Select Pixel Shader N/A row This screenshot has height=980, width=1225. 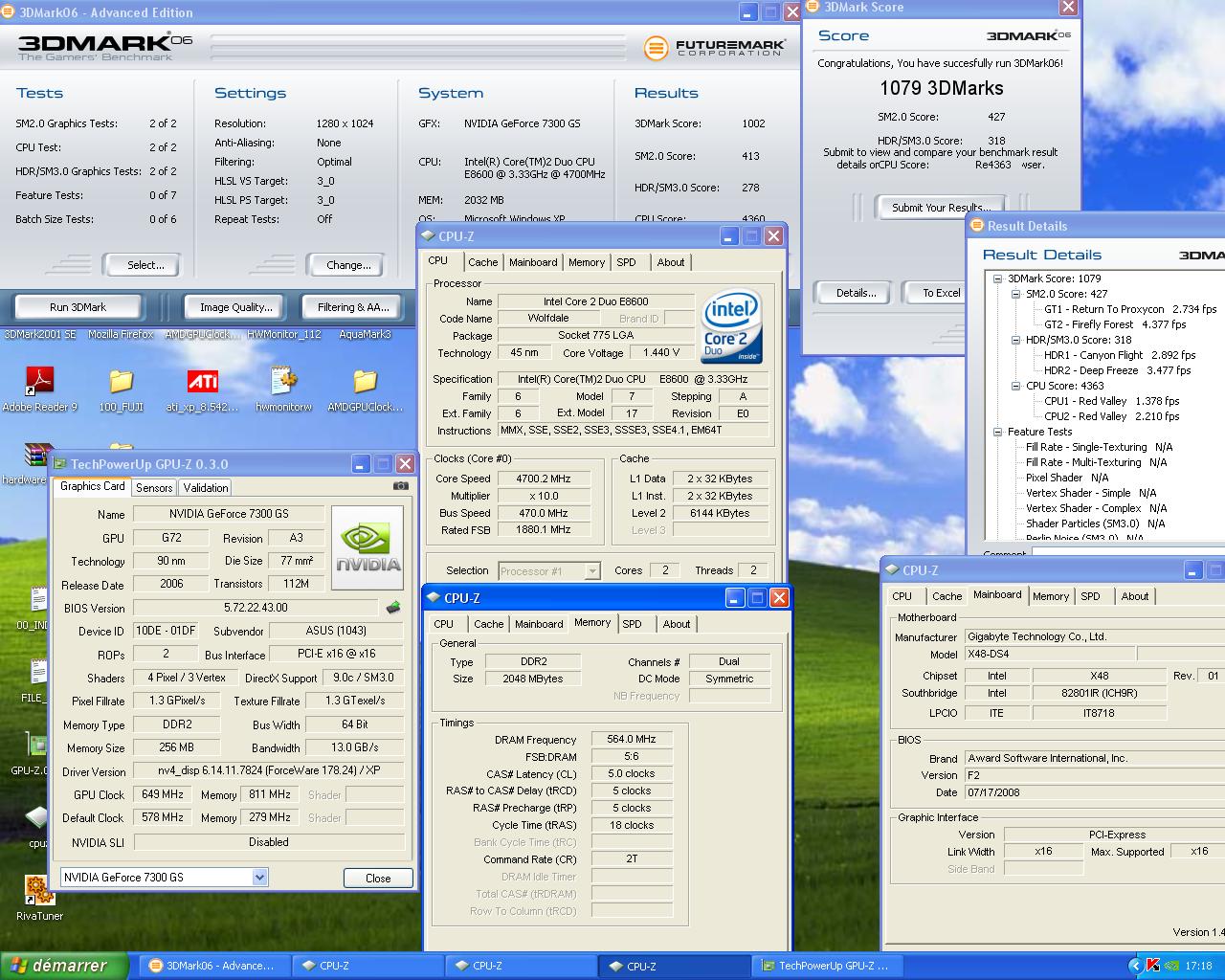1067,478
